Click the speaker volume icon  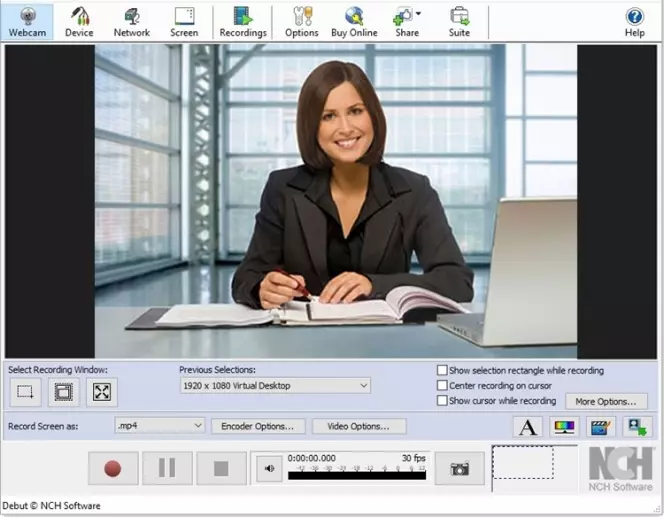(269, 468)
